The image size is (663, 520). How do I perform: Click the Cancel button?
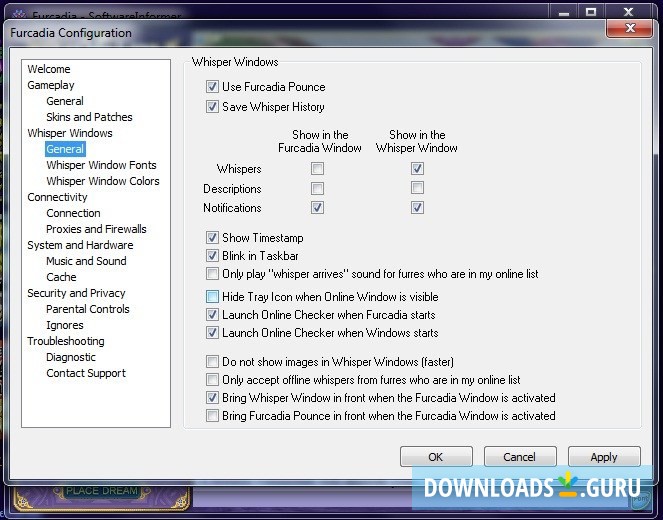point(520,457)
